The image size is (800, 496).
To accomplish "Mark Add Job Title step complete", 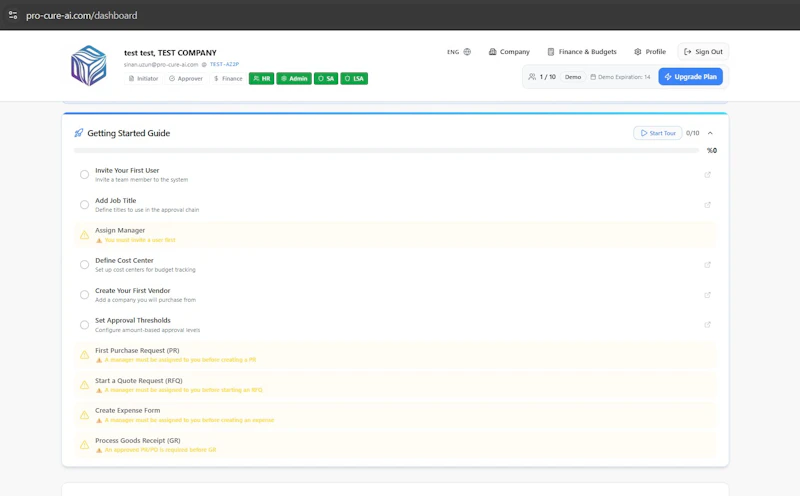I will point(84,205).
